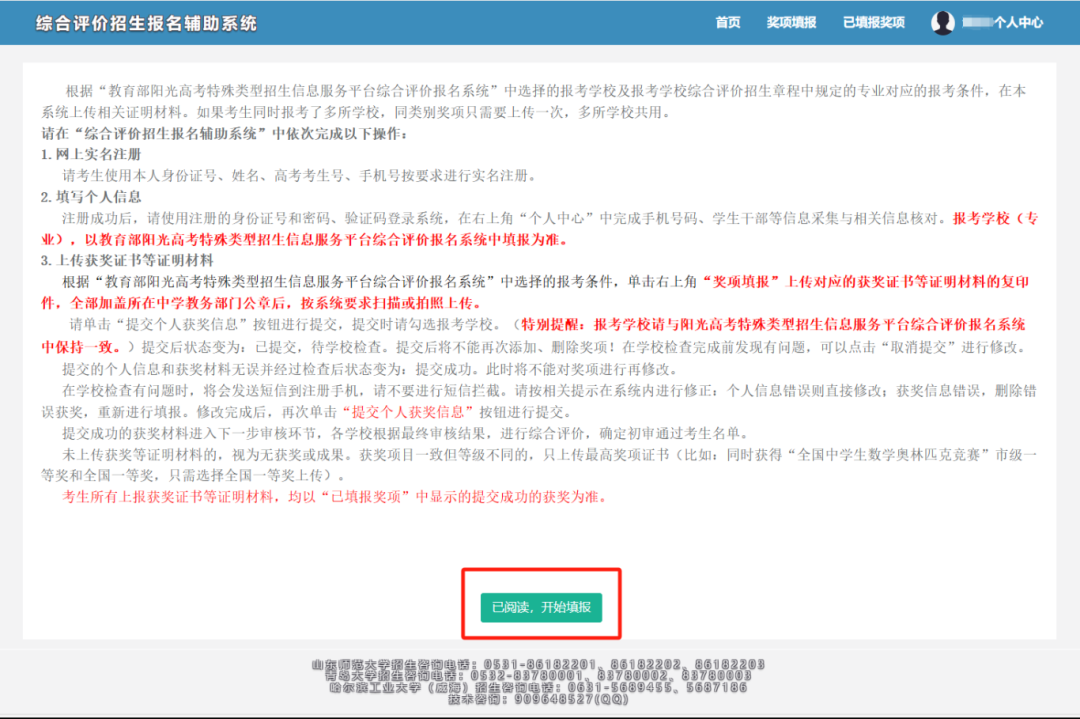The width and height of the screenshot is (1080, 719).
Task: Open 个人中心 in the header
Action: (1018, 23)
